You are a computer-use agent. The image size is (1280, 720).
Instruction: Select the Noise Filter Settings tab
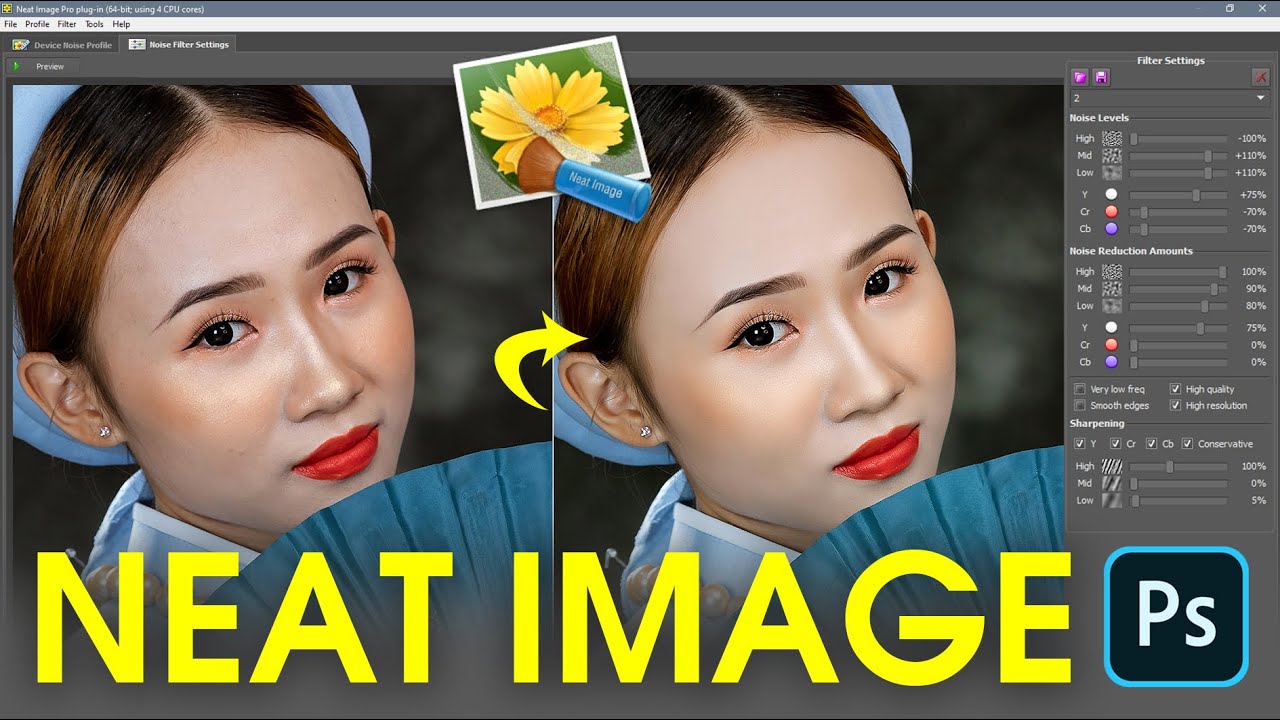point(178,45)
